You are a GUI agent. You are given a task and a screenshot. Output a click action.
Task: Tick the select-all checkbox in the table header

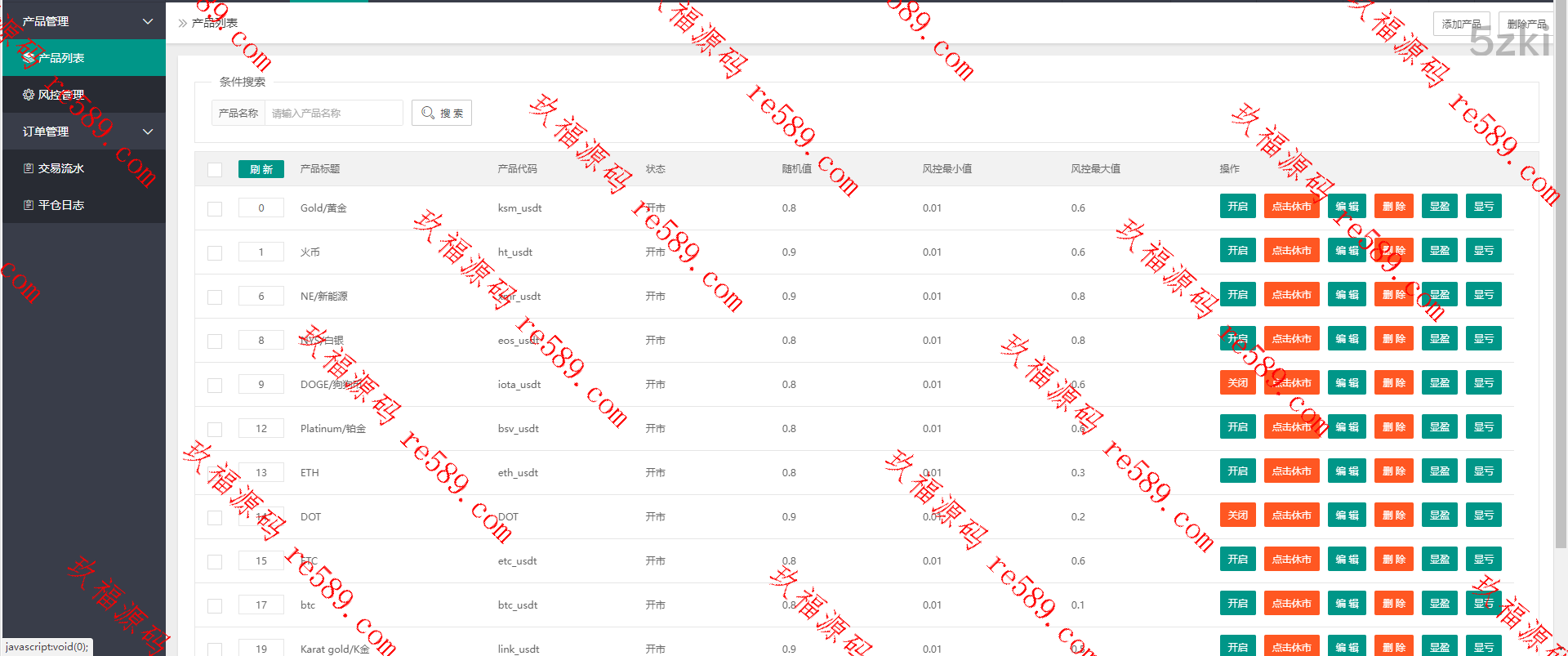[x=215, y=170]
